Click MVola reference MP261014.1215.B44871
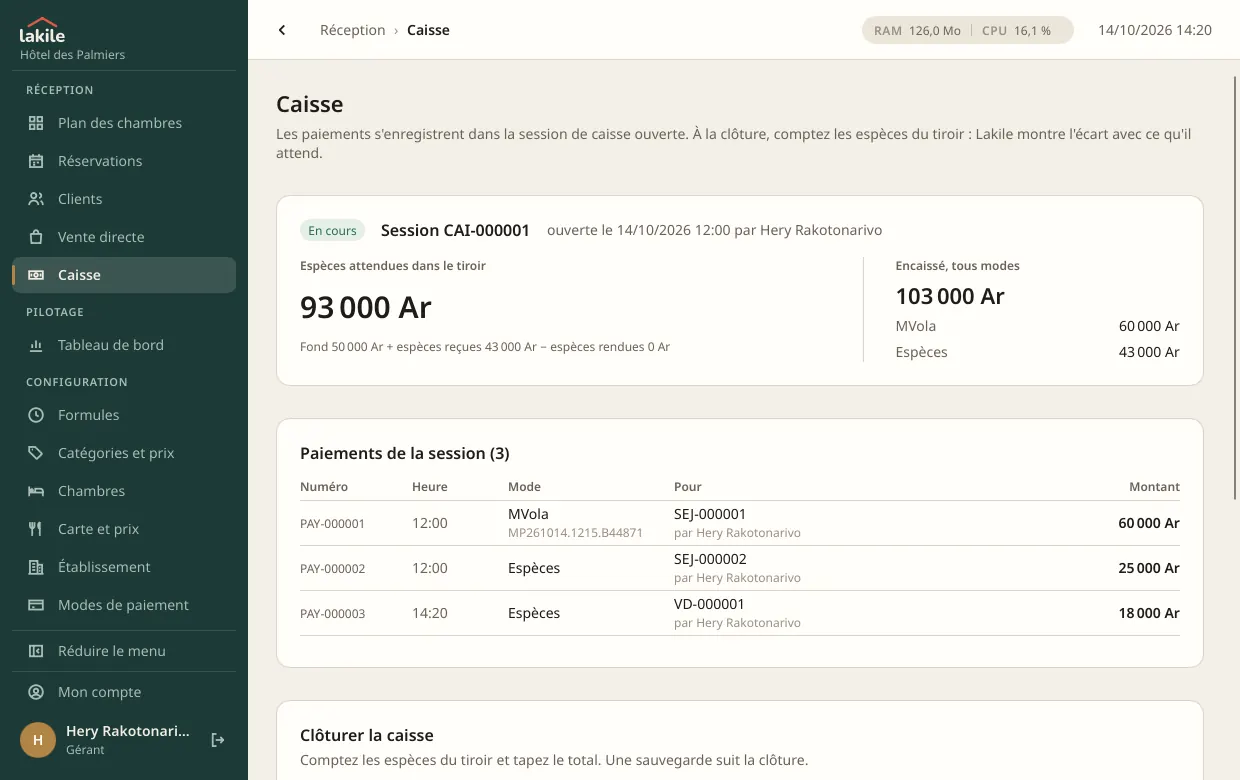 tap(575, 533)
